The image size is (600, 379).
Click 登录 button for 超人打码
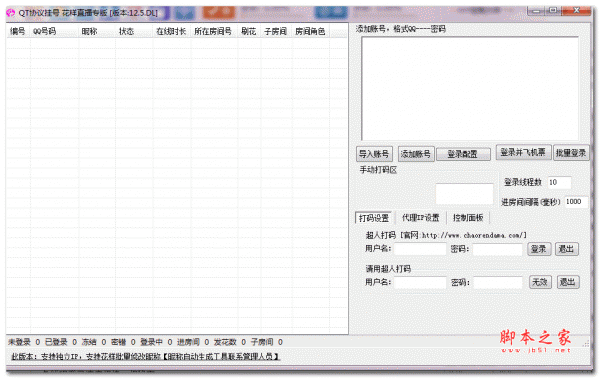pyautogui.click(x=539, y=249)
